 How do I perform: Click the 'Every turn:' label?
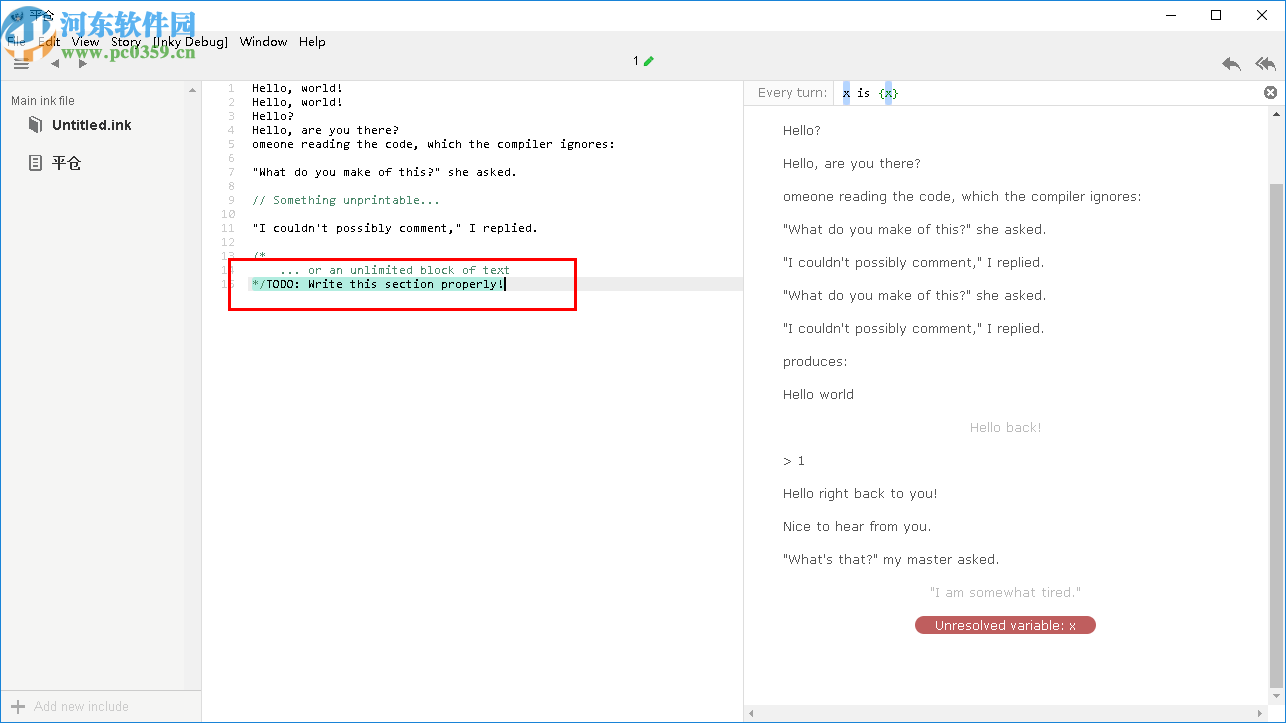click(793, 93)
